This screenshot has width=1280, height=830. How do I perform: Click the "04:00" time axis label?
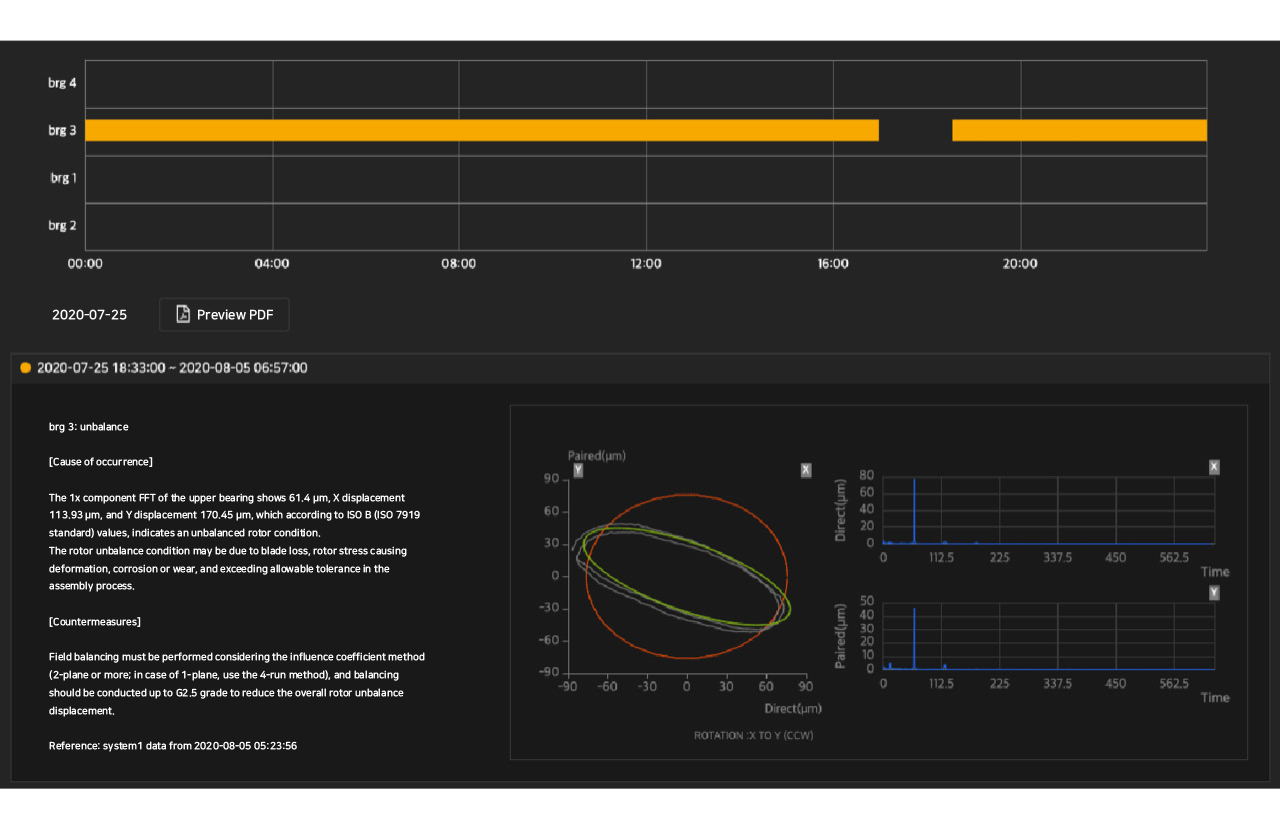tap(272, 264)
